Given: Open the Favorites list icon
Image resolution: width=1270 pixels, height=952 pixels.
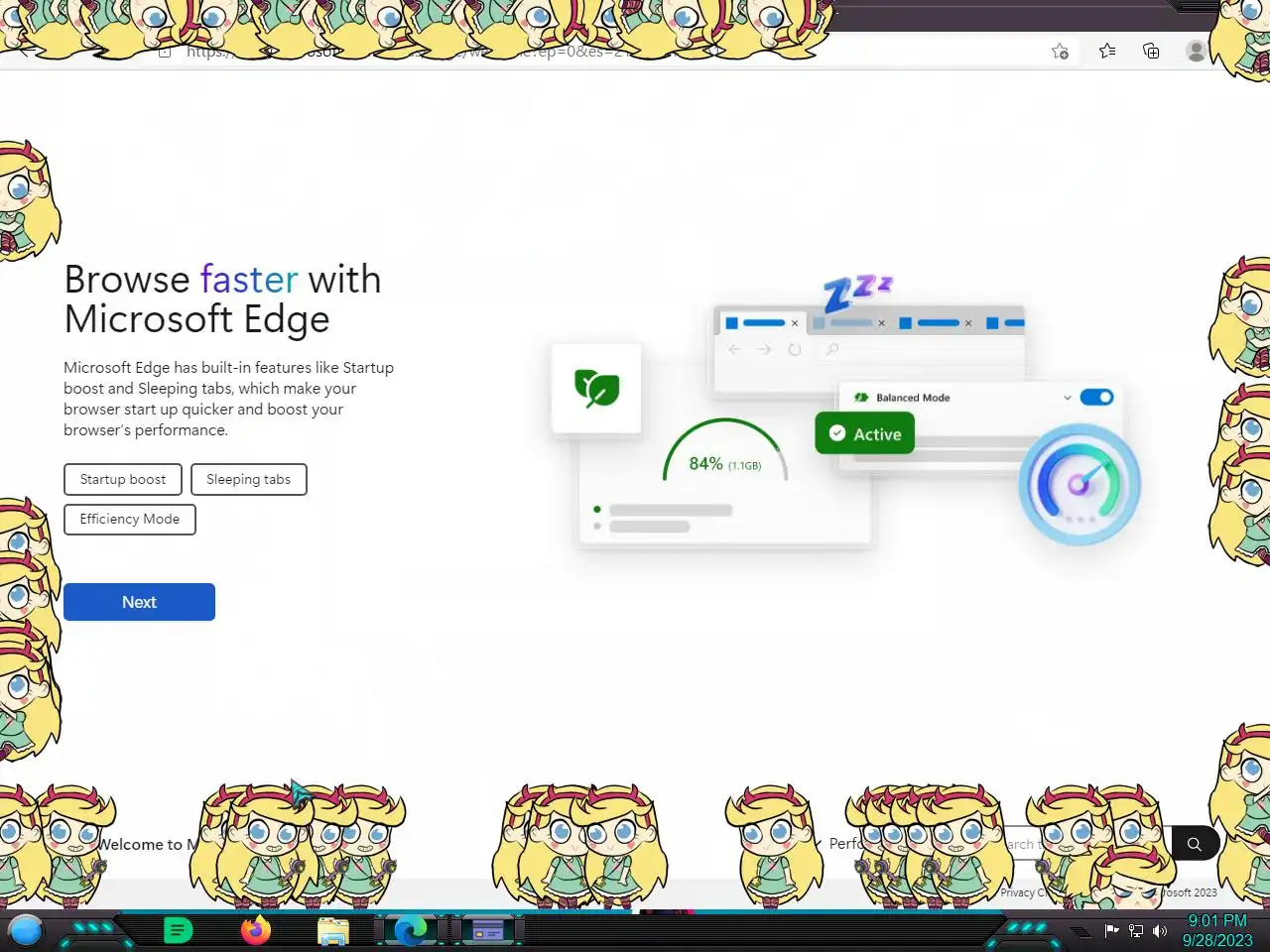Looking at the screenshot, I should point(1107,51).
